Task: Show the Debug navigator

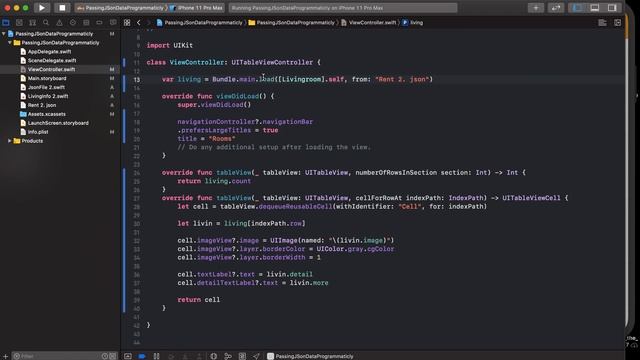Action: tap(86, 23)
